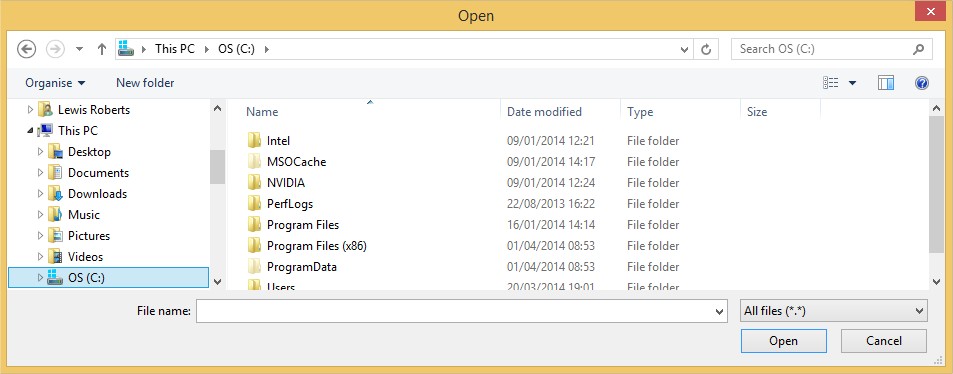
Task: Expand the Music tree node
Action: point(41,215)
